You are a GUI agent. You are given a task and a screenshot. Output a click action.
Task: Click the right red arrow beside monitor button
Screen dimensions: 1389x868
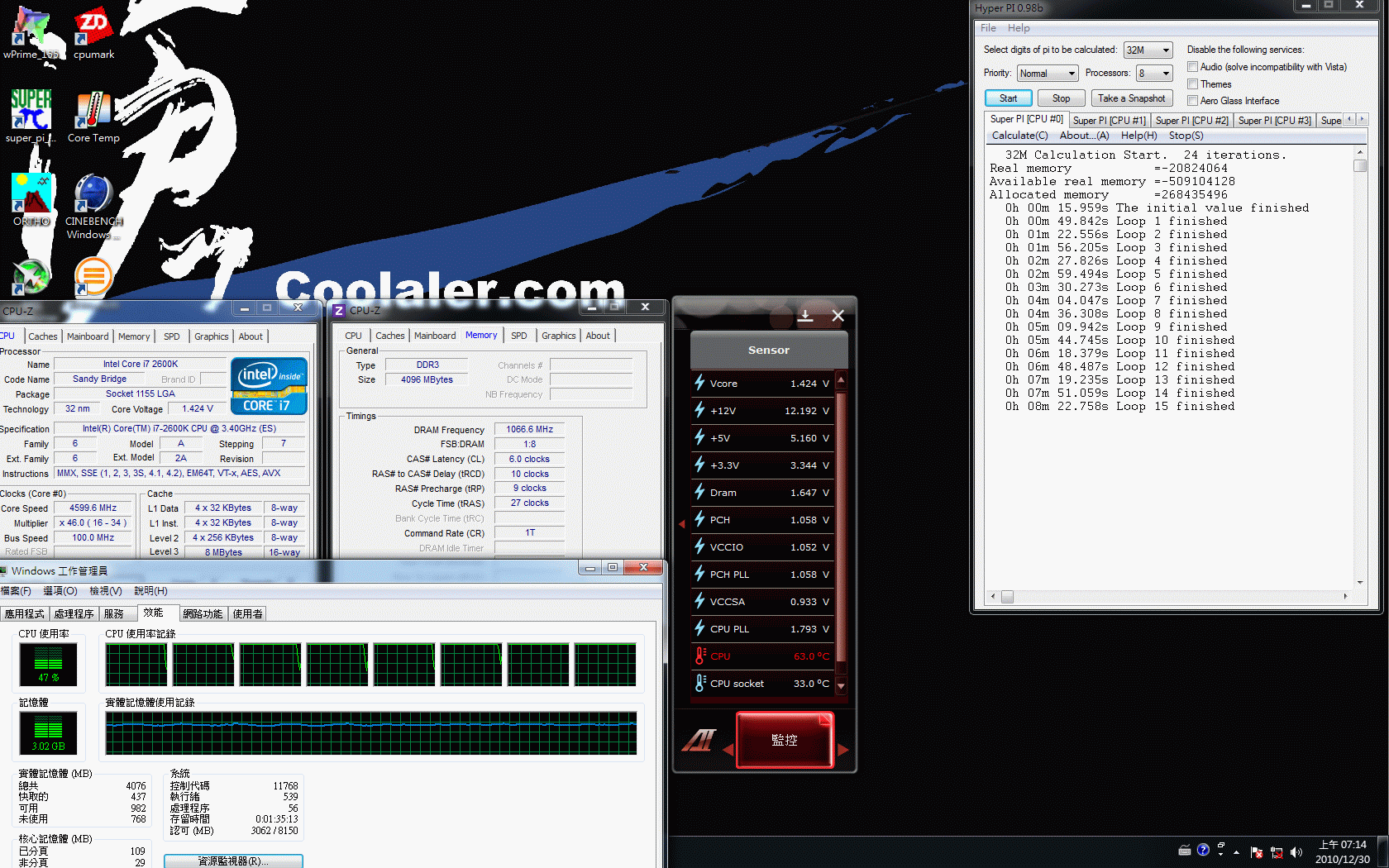(843, 750)
